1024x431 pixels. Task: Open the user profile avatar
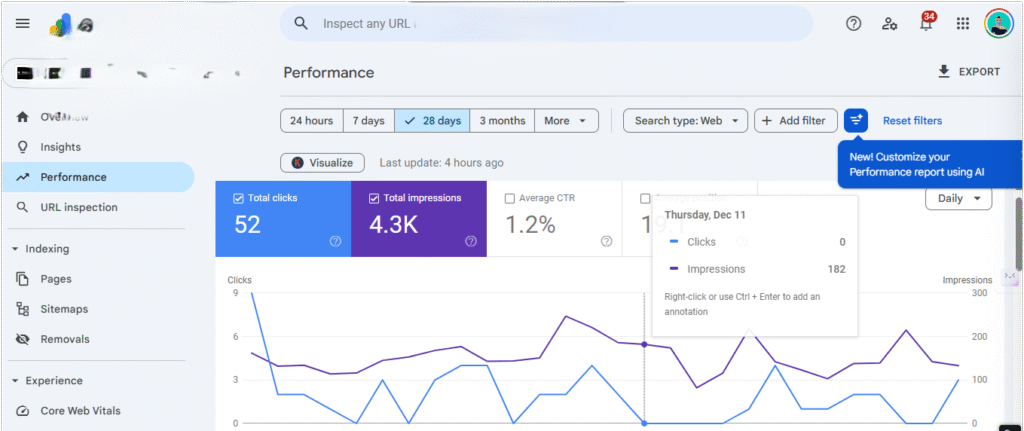click(998, 24)
